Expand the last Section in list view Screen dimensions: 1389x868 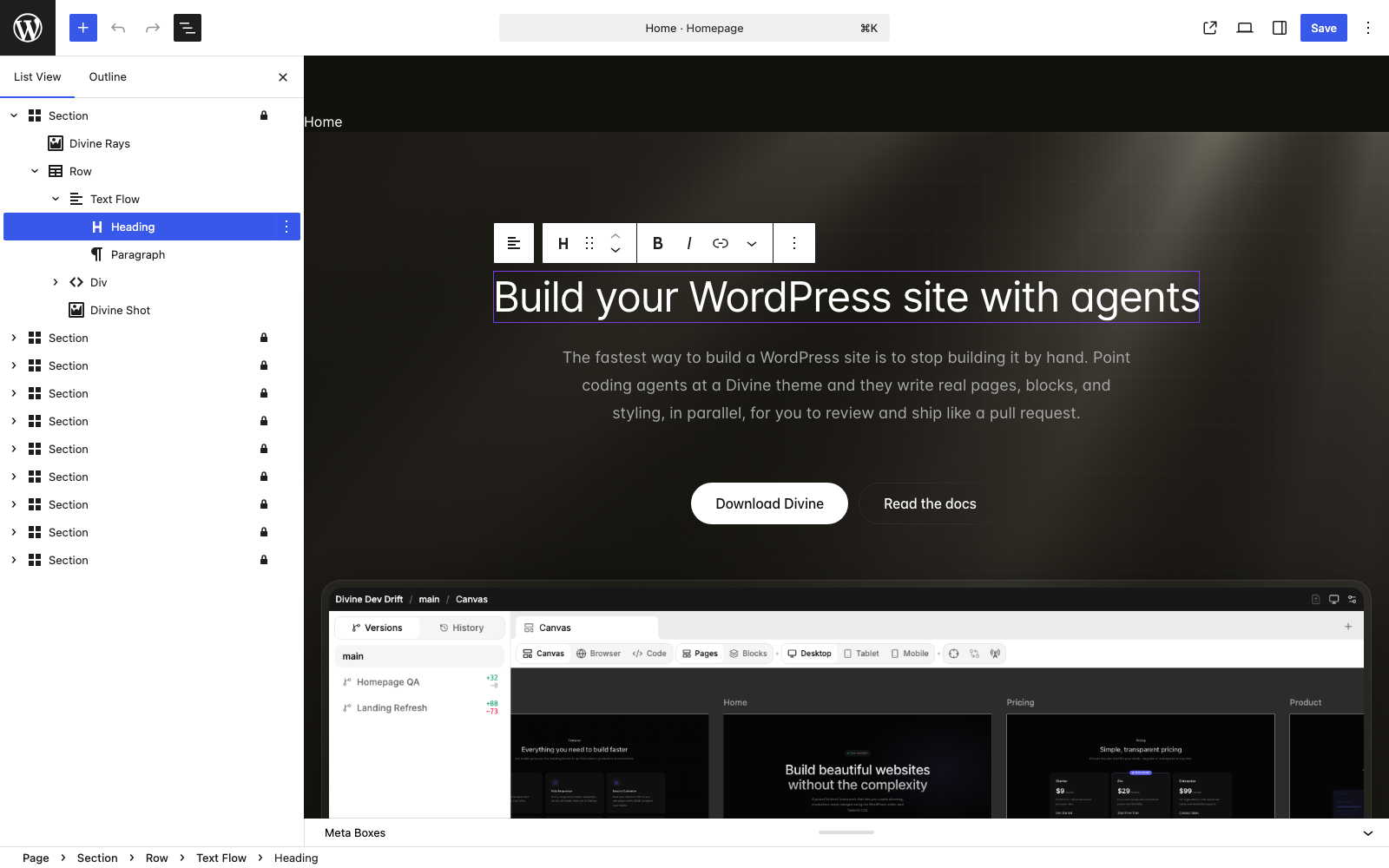pos(14,560)
